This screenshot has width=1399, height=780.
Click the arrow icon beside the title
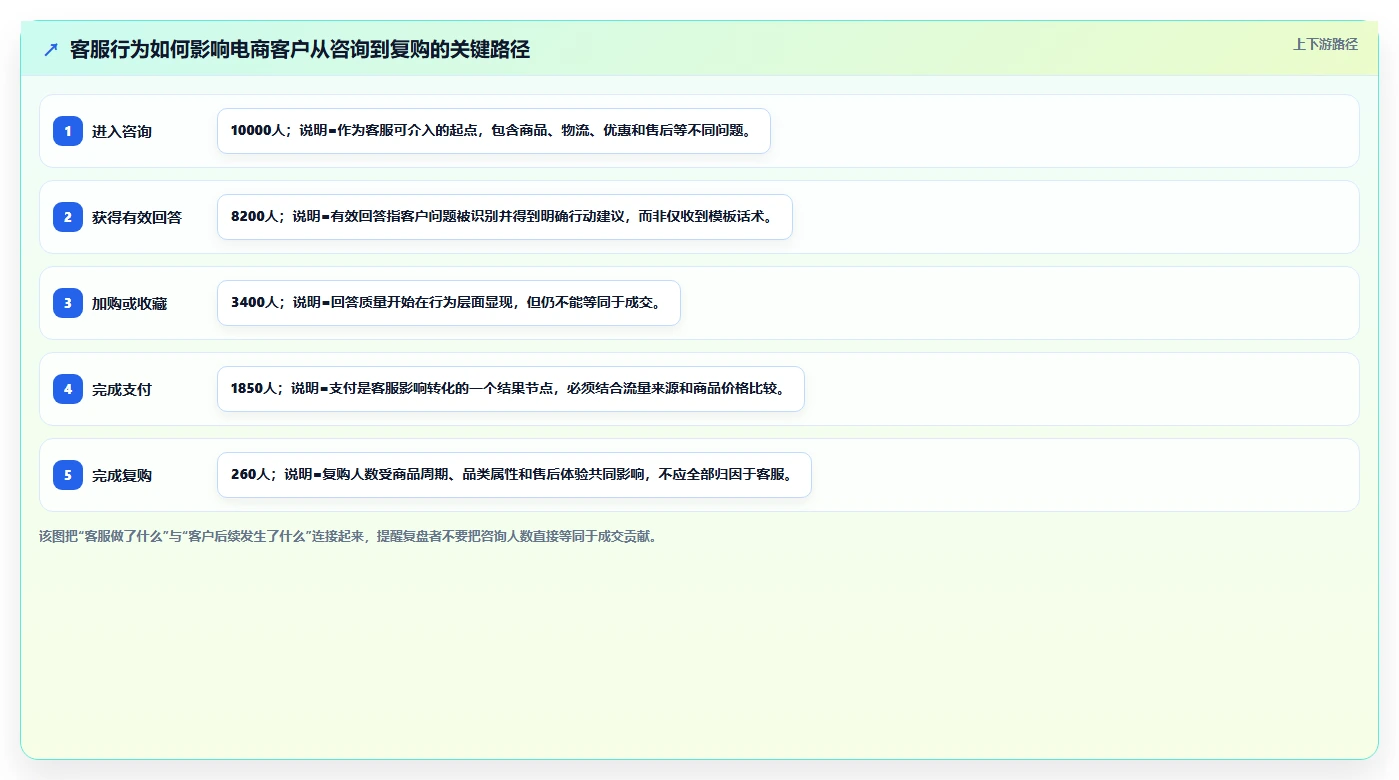[x=51, y=50]
